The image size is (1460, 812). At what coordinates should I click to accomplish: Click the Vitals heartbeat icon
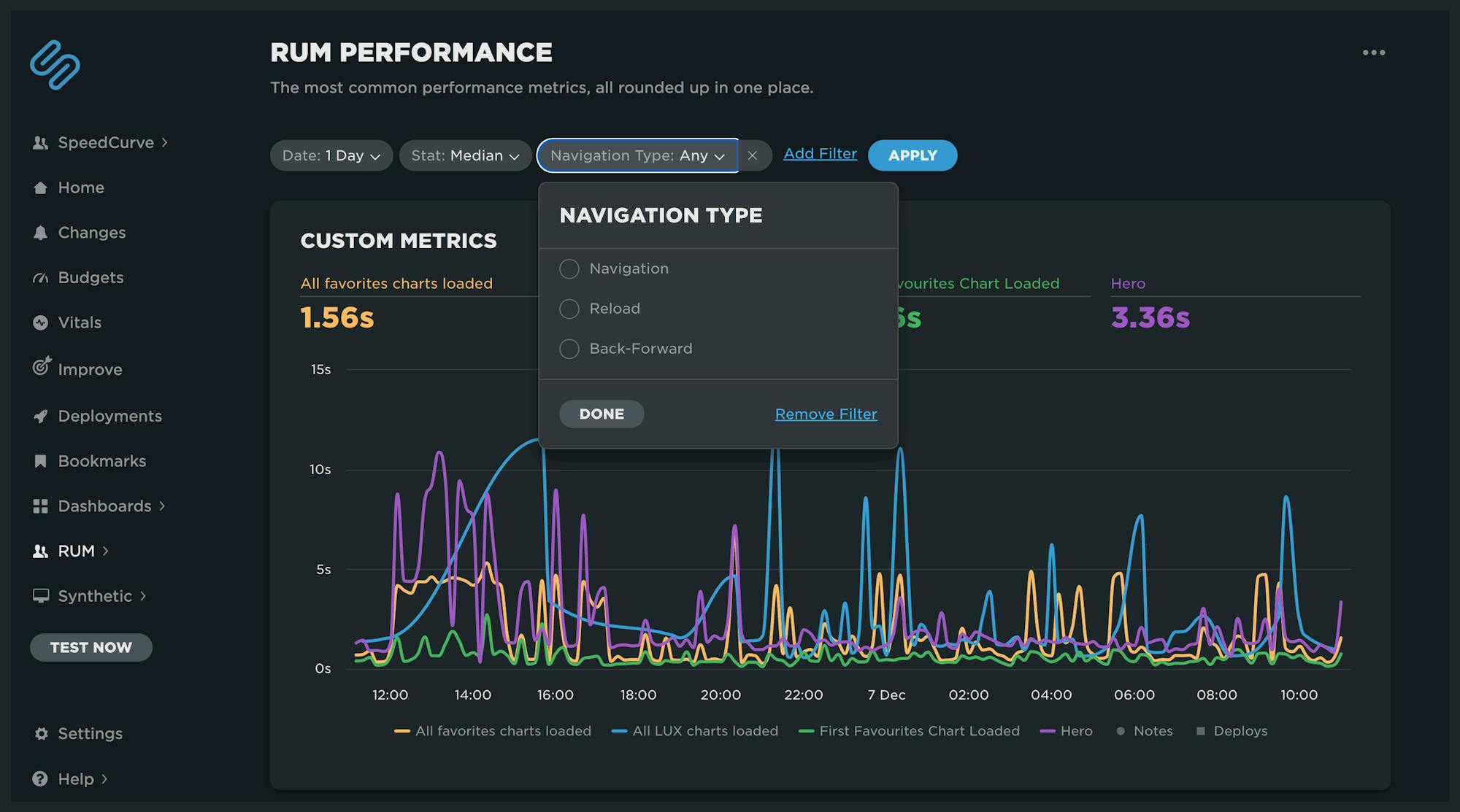click(40, 322)
